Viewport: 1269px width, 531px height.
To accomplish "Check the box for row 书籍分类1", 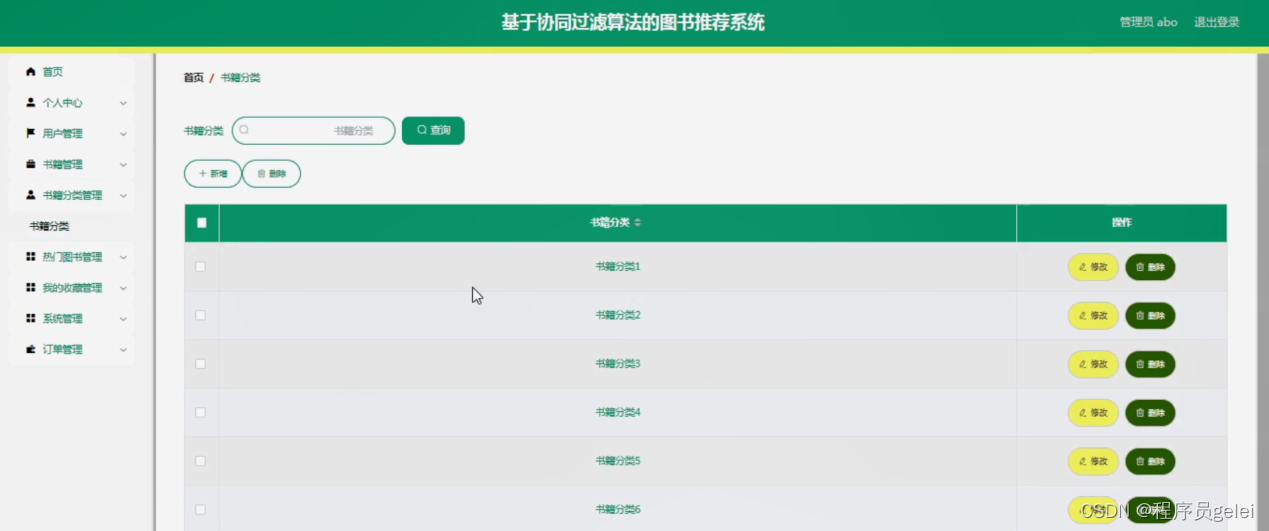I will pos(201,267).
